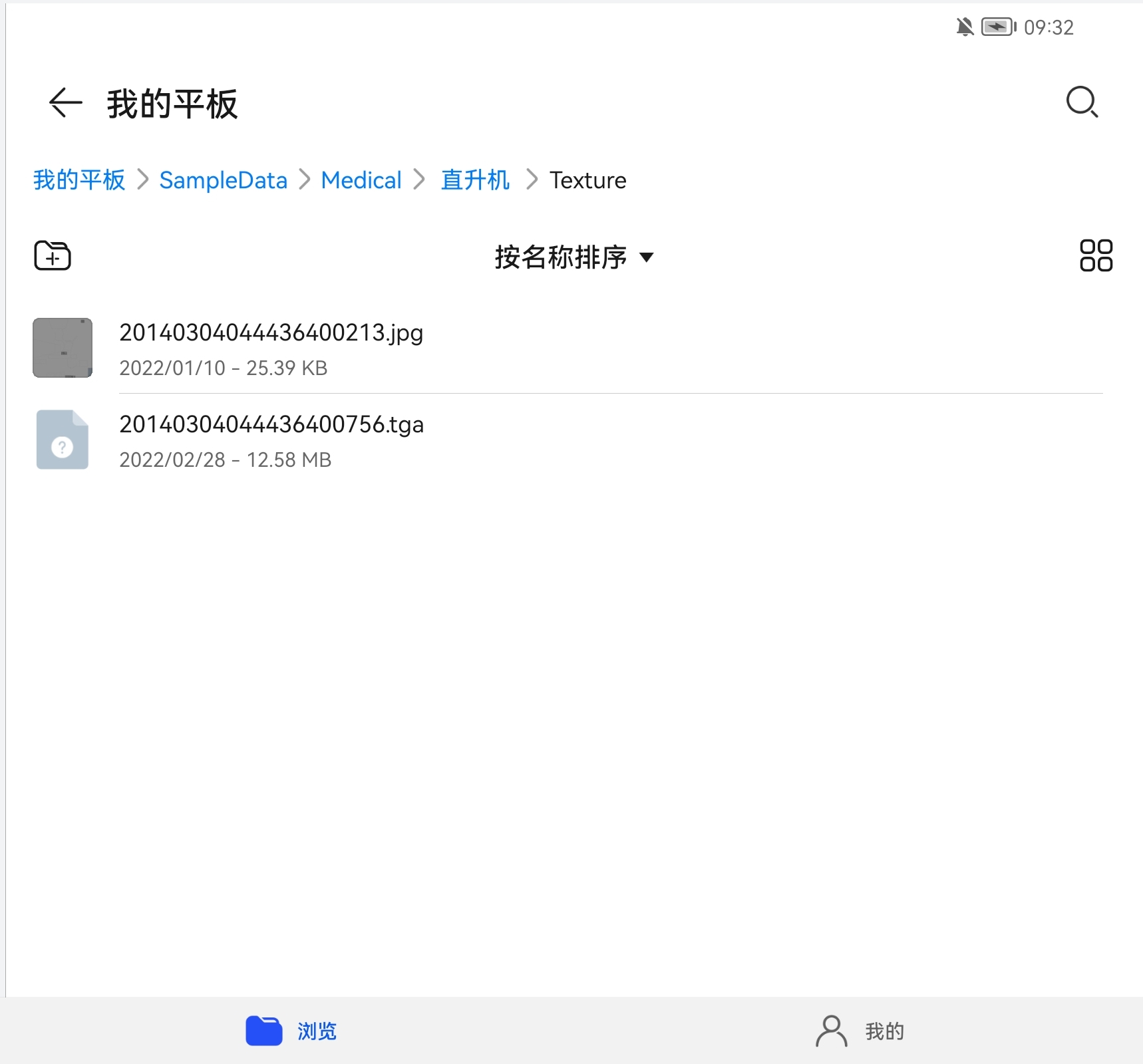Click the sort dropdown triangle arrow
The height and width of the screenshot is (1064, 1143).
(x=646, y=257)
